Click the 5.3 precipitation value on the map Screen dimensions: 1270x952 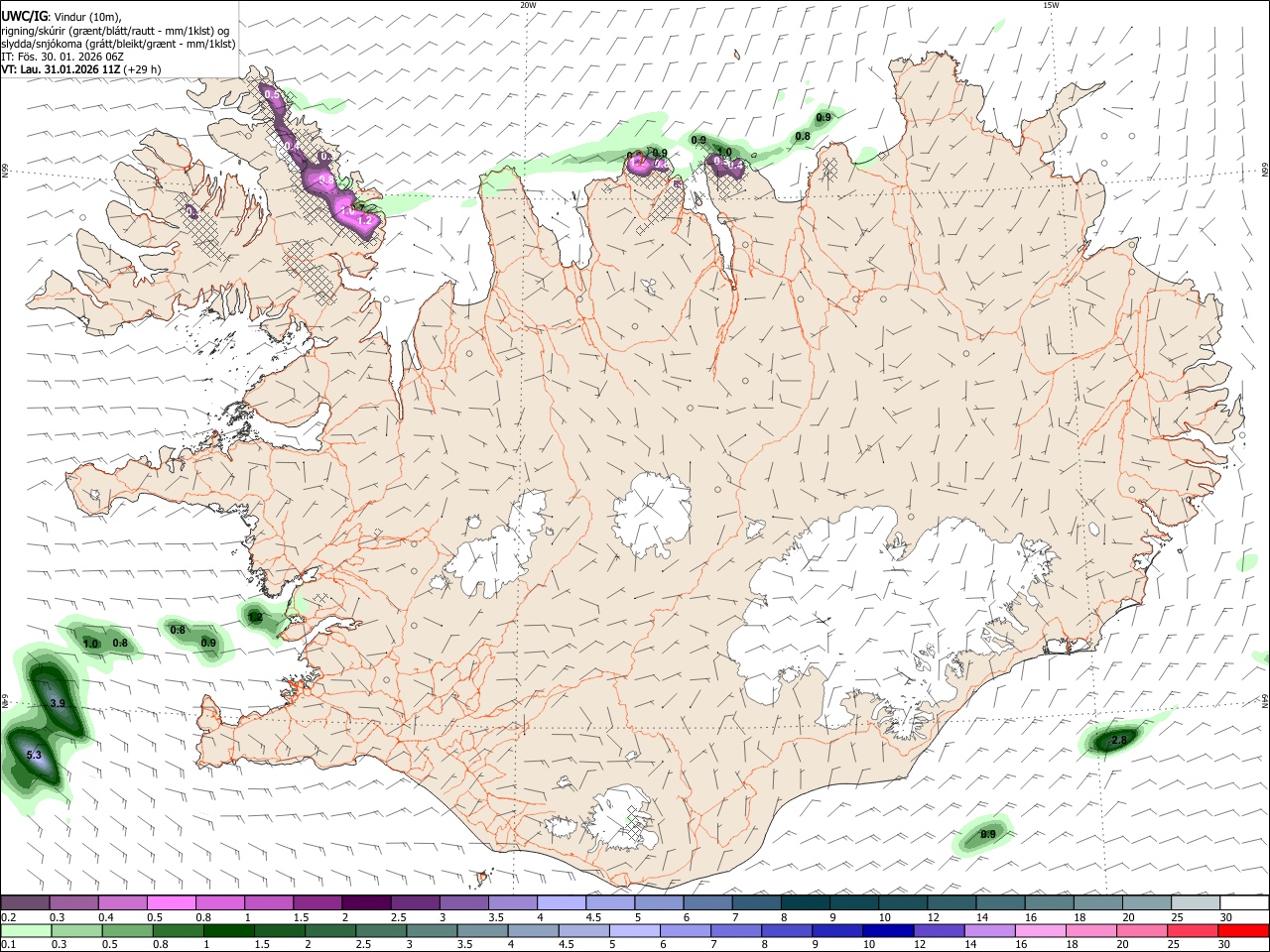point(34,756)
